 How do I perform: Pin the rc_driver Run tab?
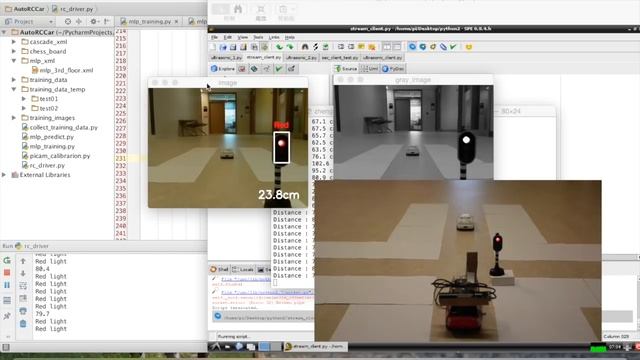point(7,316)
